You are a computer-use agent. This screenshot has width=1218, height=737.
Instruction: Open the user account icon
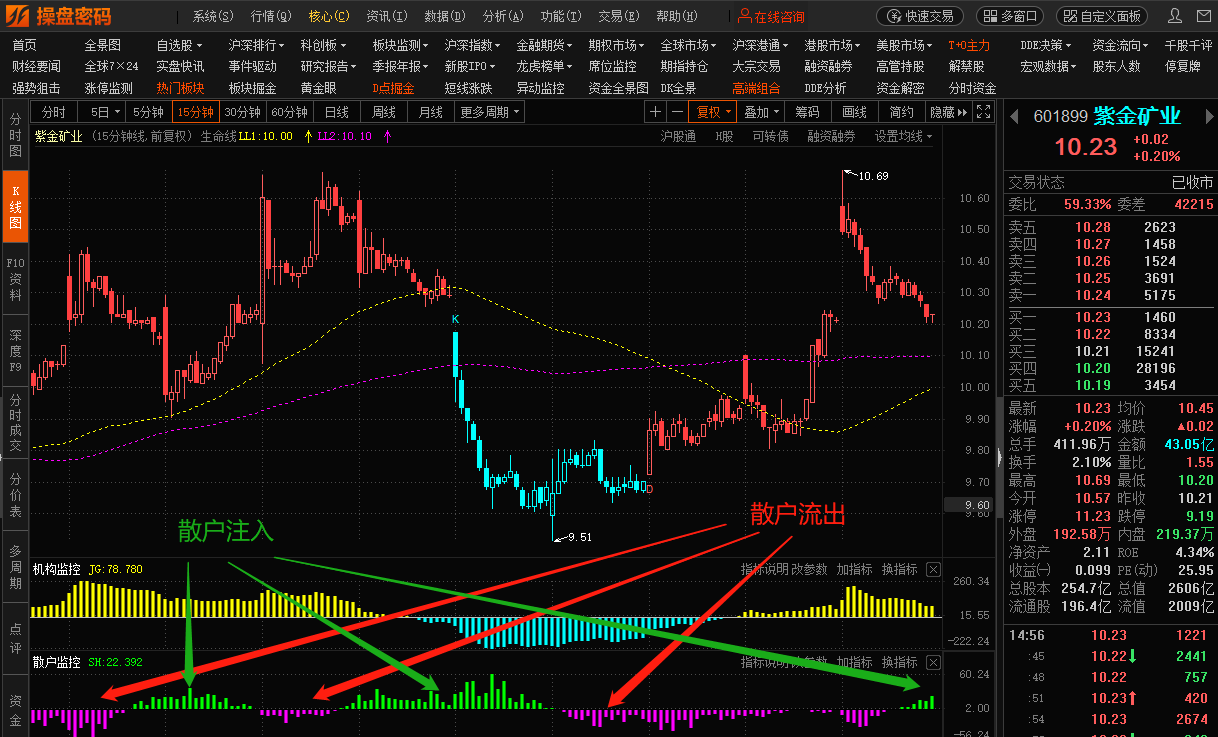[1173, 16]
